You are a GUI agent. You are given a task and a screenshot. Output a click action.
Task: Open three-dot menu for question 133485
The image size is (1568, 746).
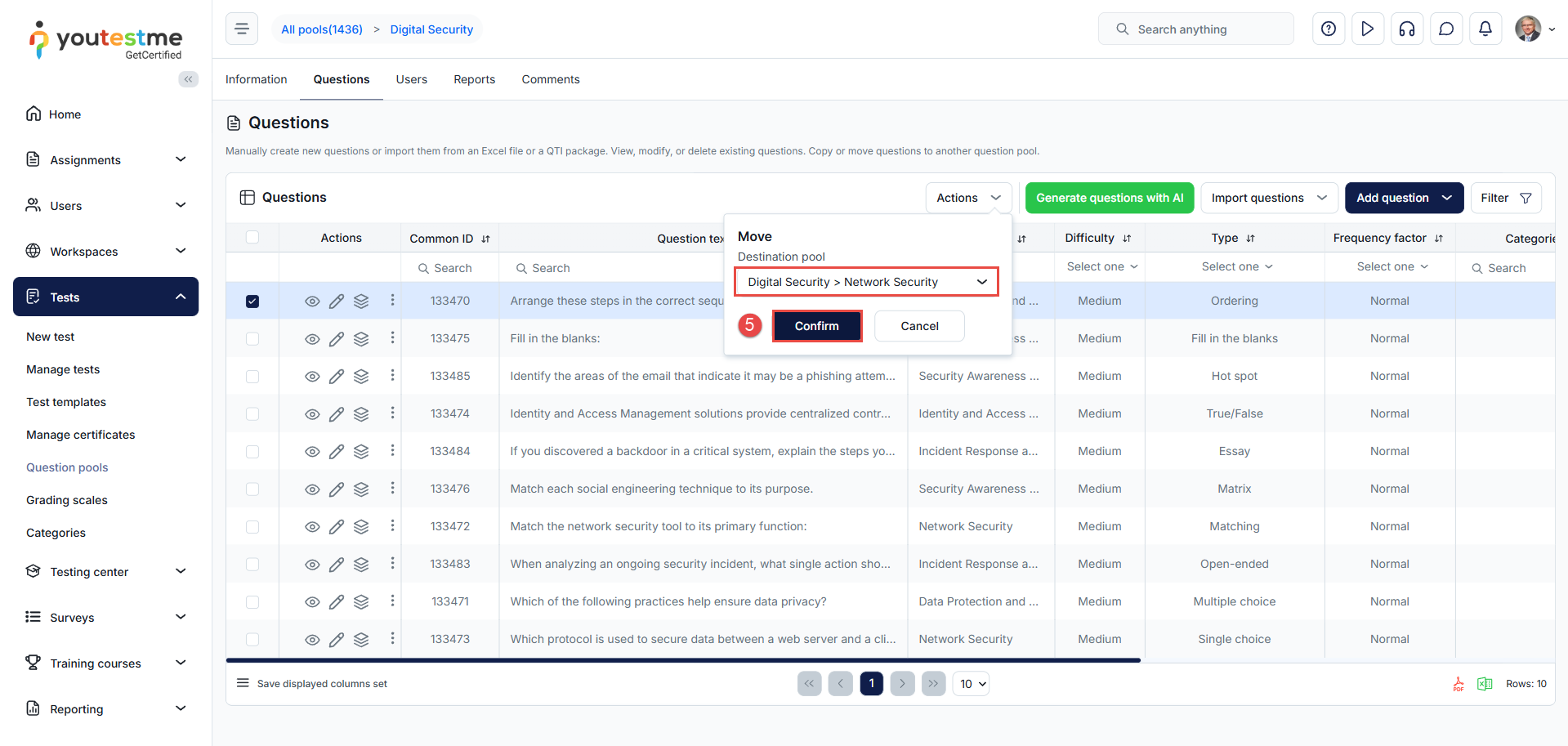click(x=392, y=375)
